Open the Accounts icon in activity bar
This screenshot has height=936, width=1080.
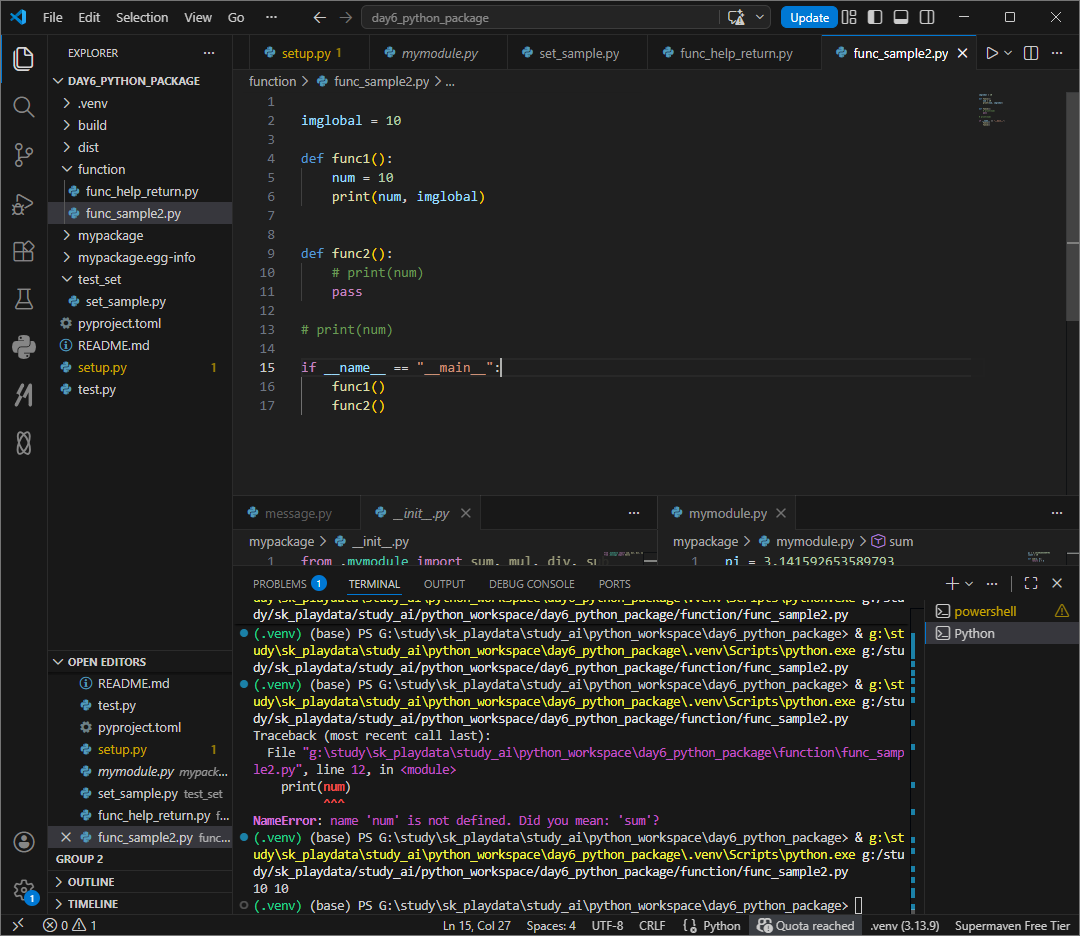[23, 842]
